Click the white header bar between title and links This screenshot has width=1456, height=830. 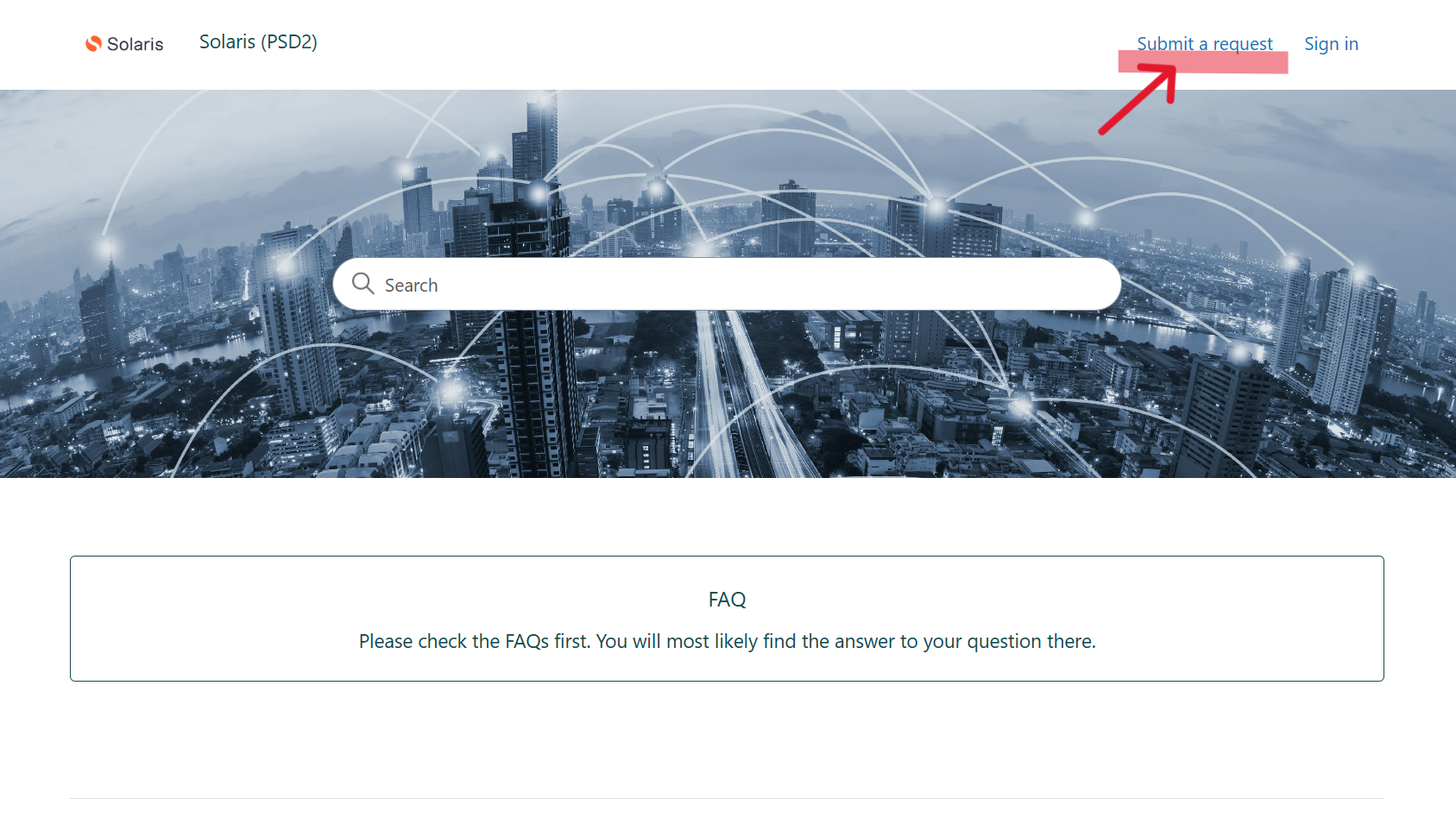point(725,44)
